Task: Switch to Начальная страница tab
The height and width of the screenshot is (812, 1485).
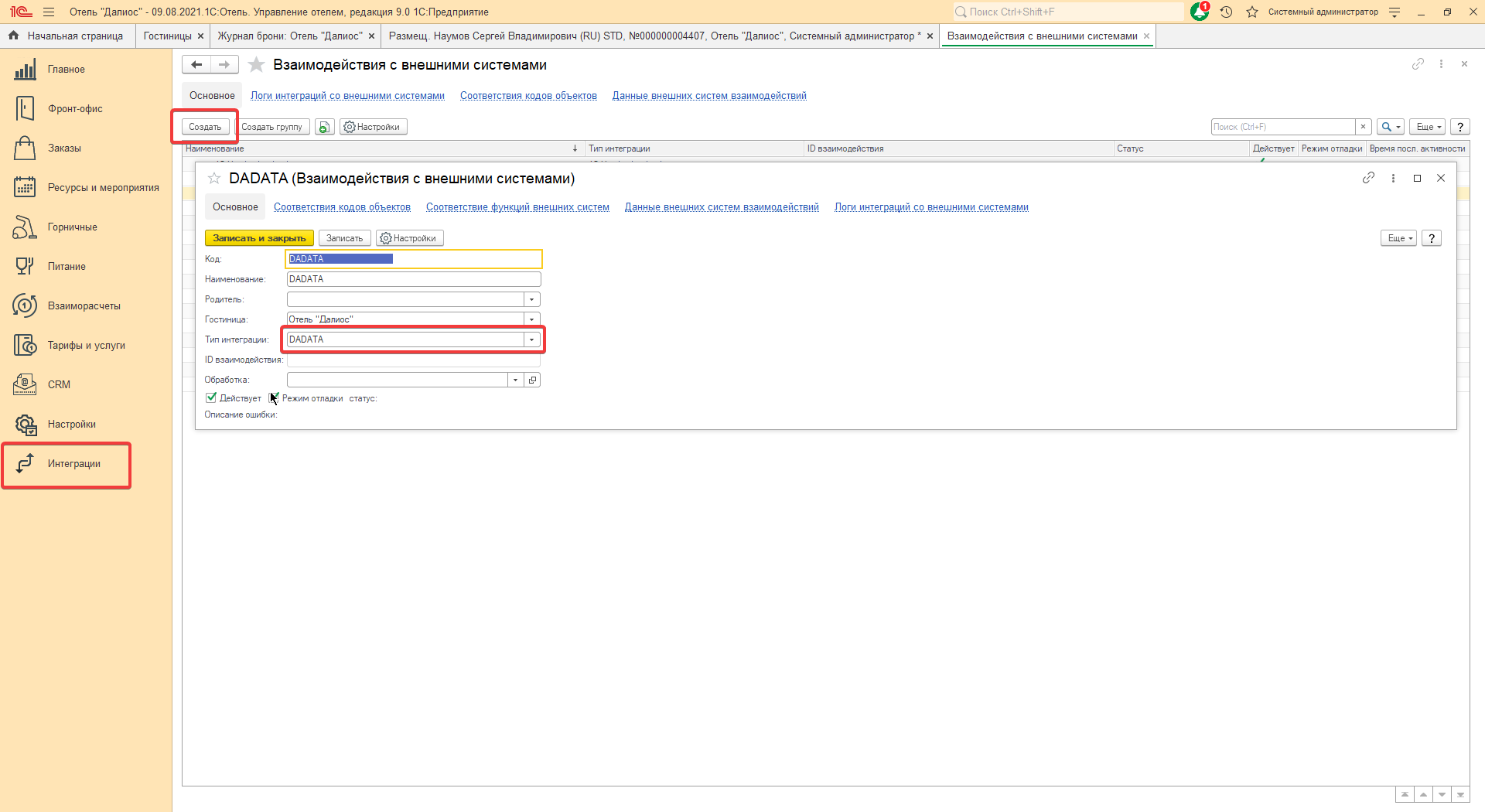Action: 67,36
